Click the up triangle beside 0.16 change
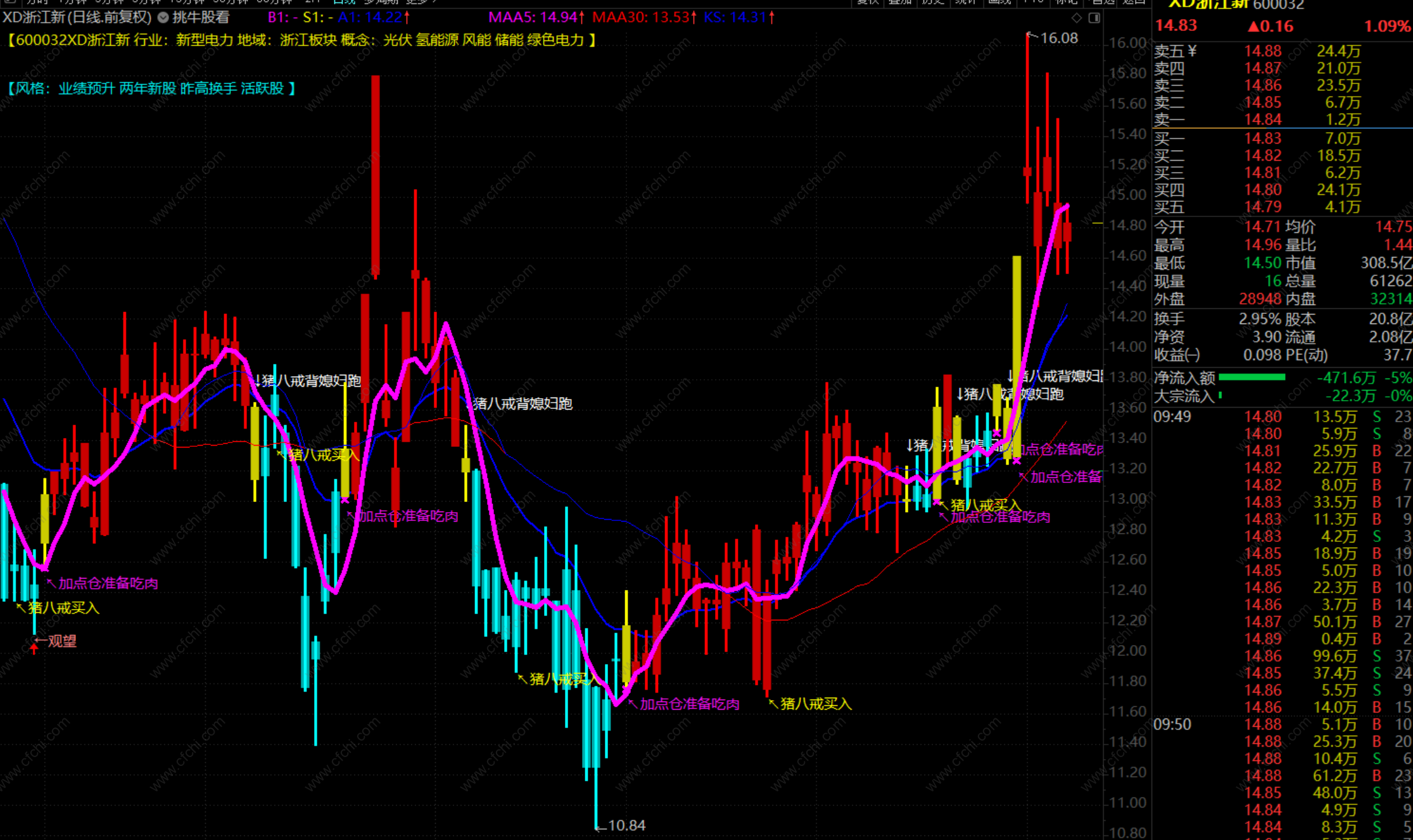 [x=1253, y=27]
